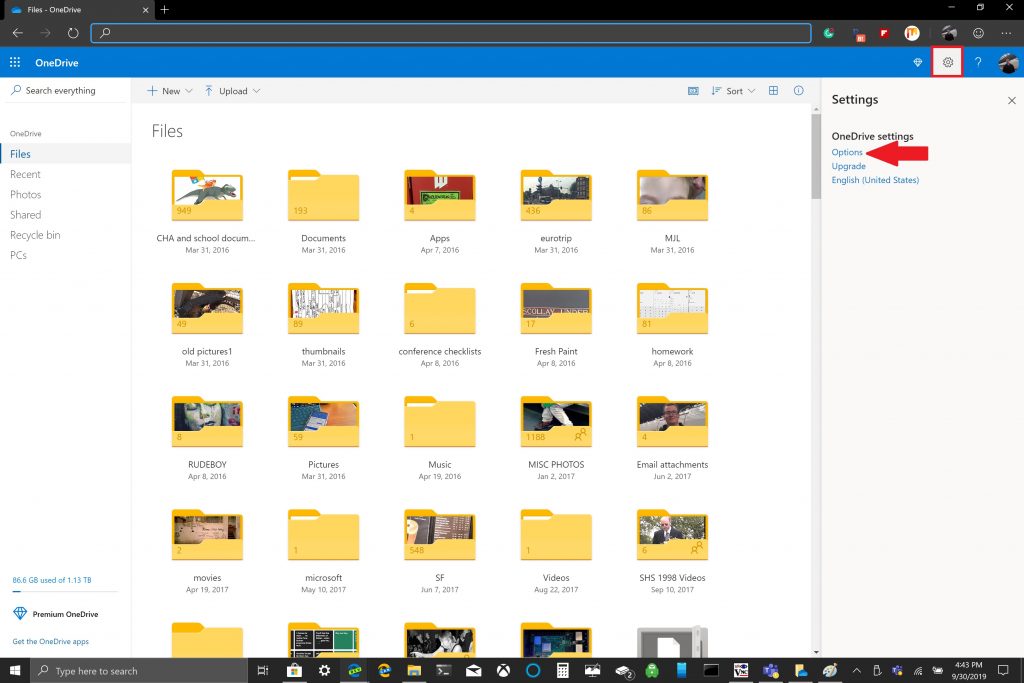Open Windows Start menu
Screen dimensions: 1024x683
(x=14, y=670)
